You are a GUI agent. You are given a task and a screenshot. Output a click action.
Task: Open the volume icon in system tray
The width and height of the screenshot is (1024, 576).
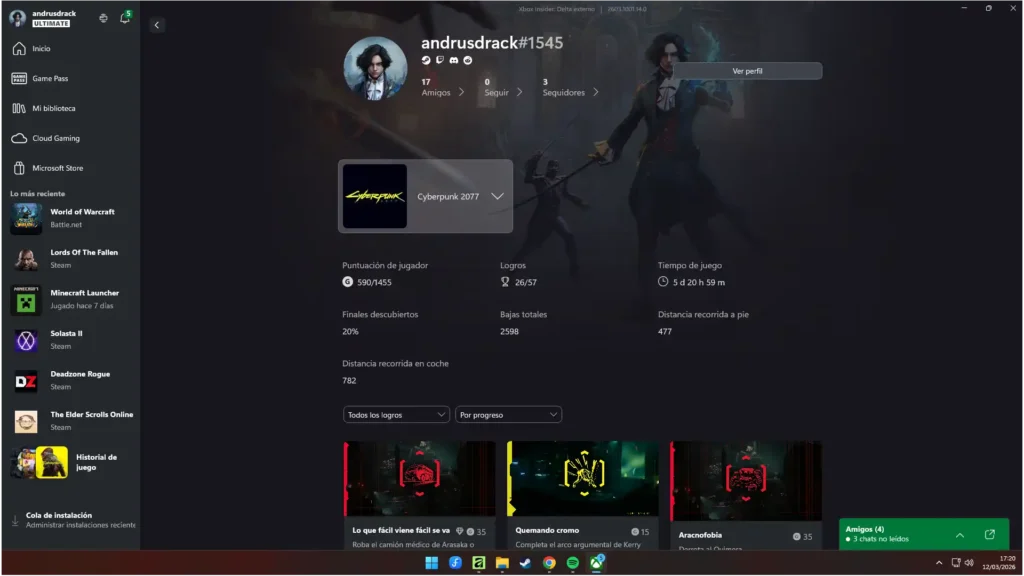pos(969,562)
